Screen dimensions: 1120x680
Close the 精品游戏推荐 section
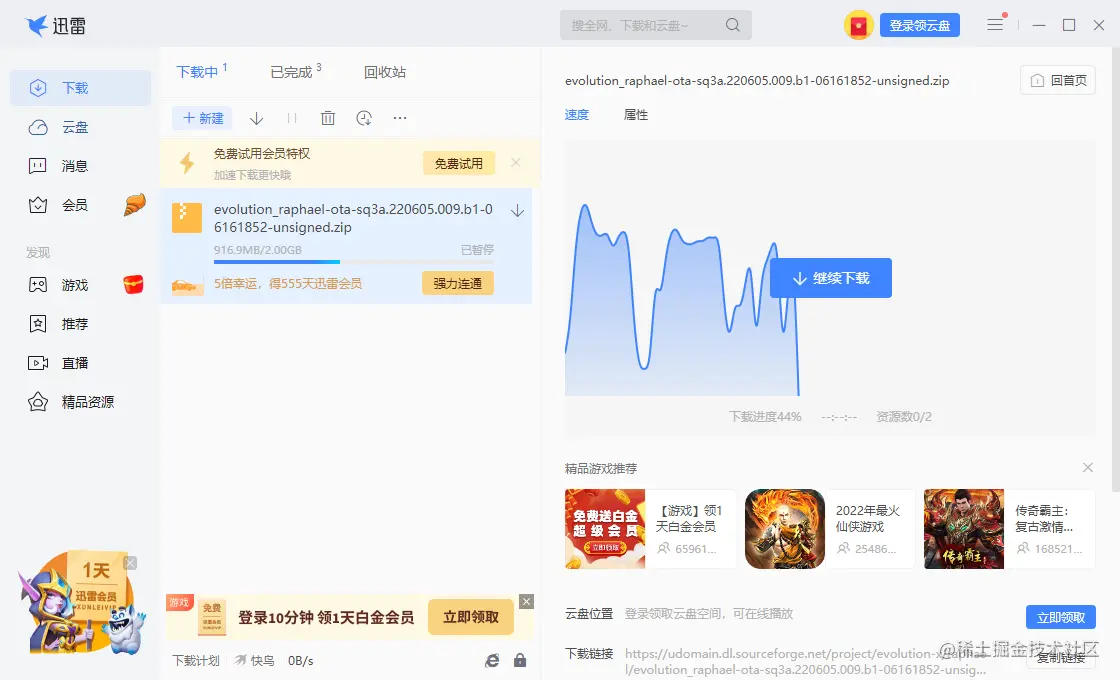[x=1088, y=468]
